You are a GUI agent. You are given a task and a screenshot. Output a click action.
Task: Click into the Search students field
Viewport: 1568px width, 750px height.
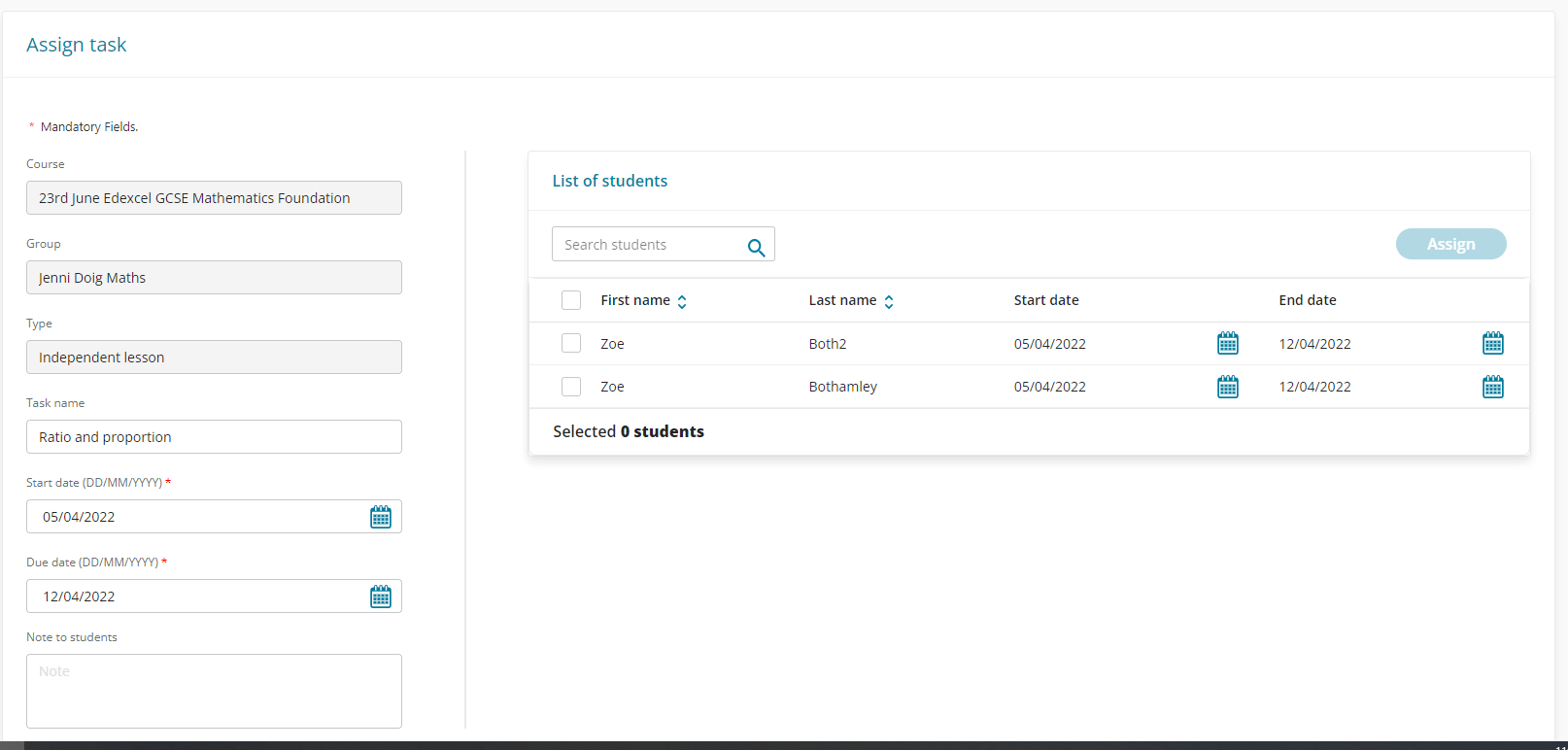pos(646,245)
